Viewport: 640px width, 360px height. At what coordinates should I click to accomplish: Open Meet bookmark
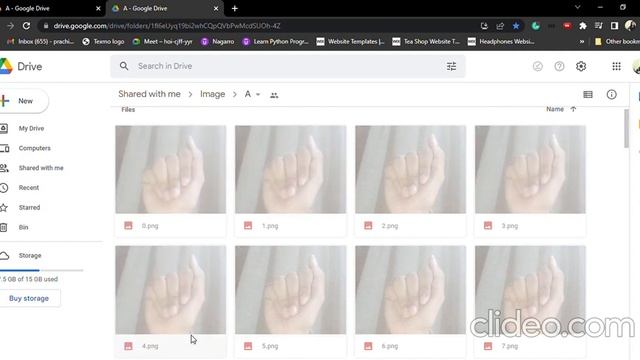click(162, 41)
